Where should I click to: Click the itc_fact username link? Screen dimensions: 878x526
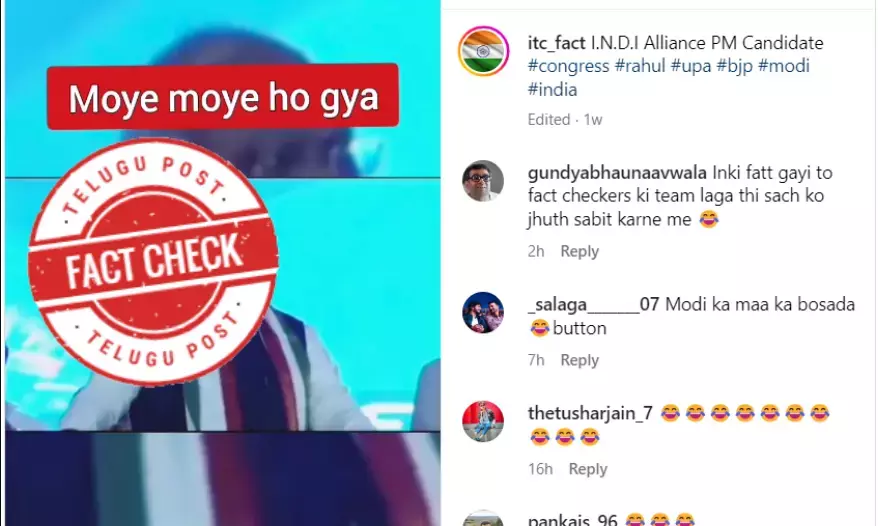[557, 43]
